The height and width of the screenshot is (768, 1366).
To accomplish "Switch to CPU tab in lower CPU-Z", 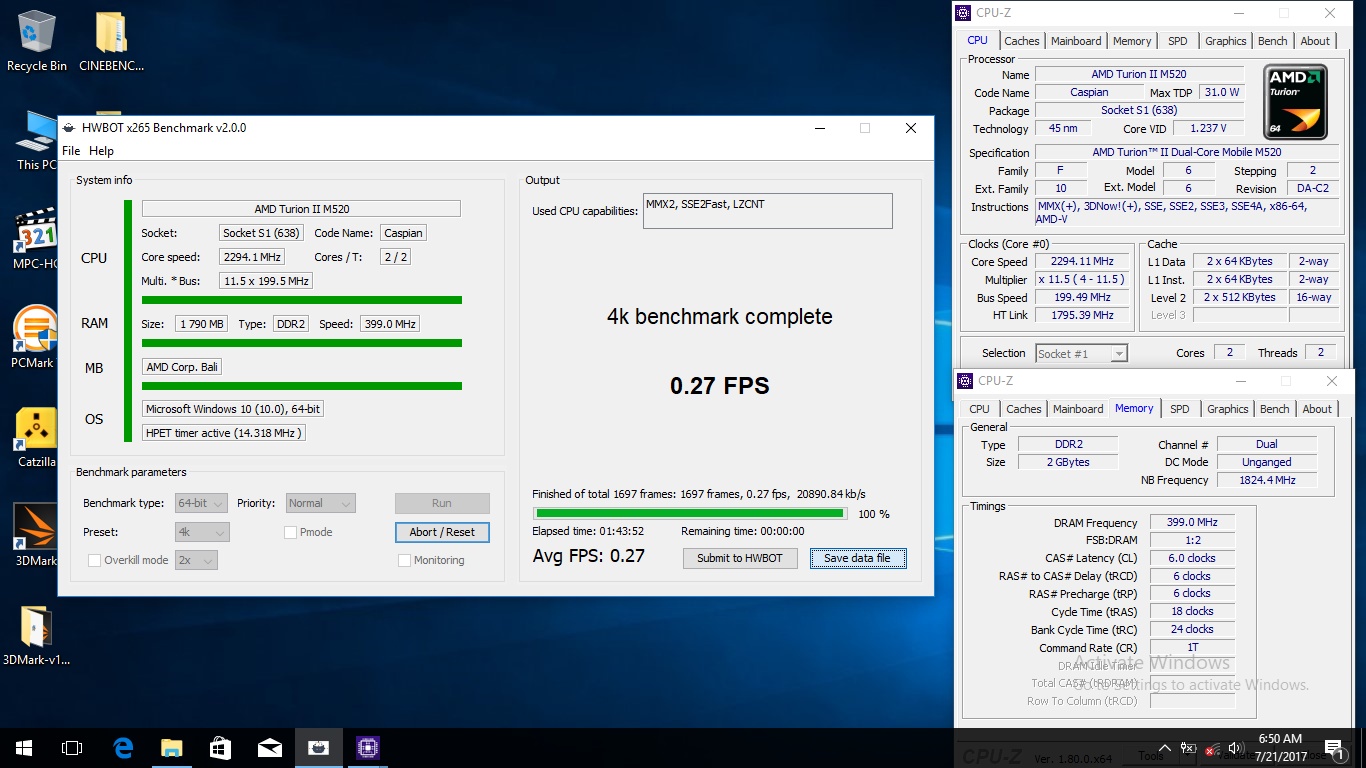I will pos(979,409).
